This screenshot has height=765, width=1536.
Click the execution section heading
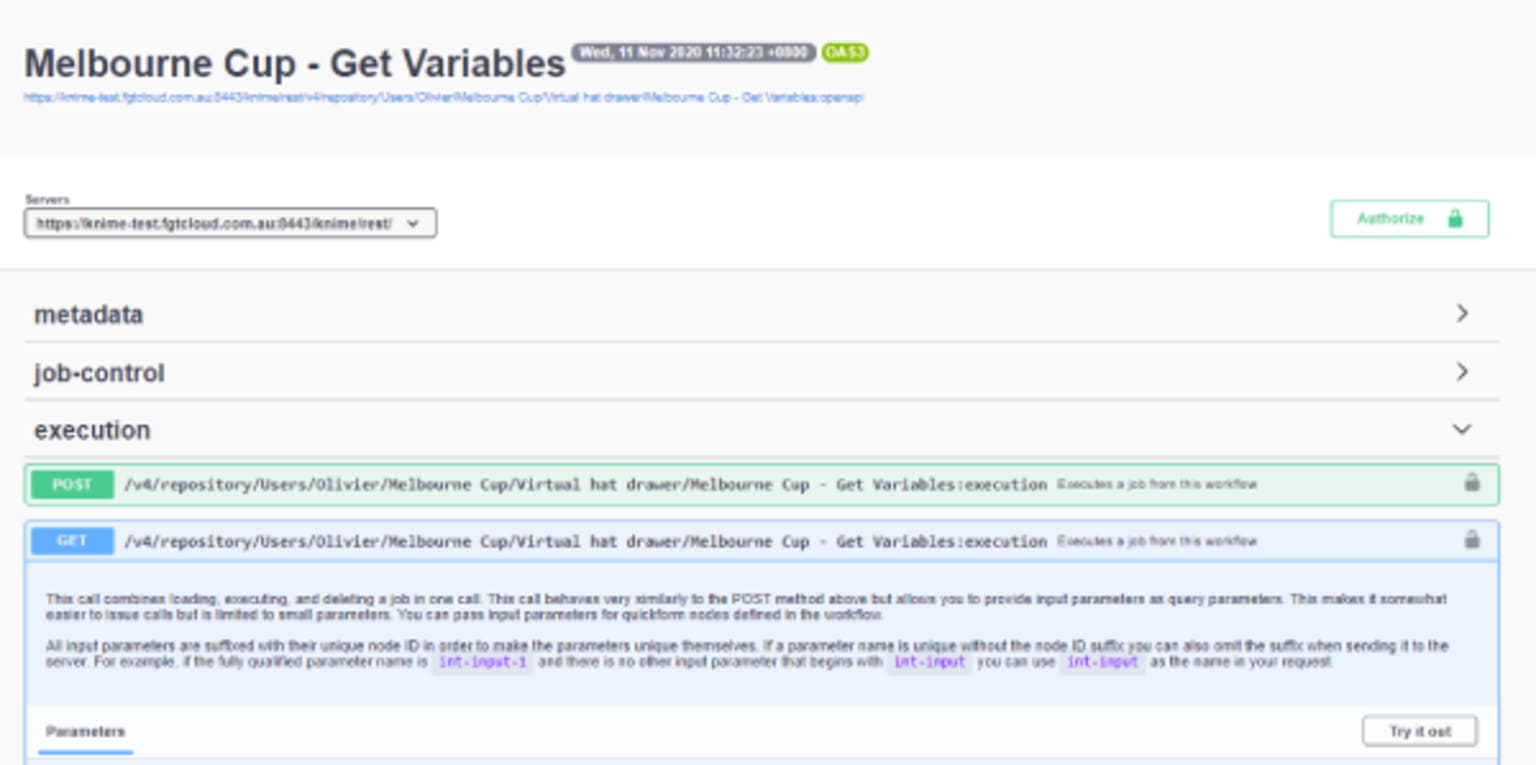tap(92, 431)
